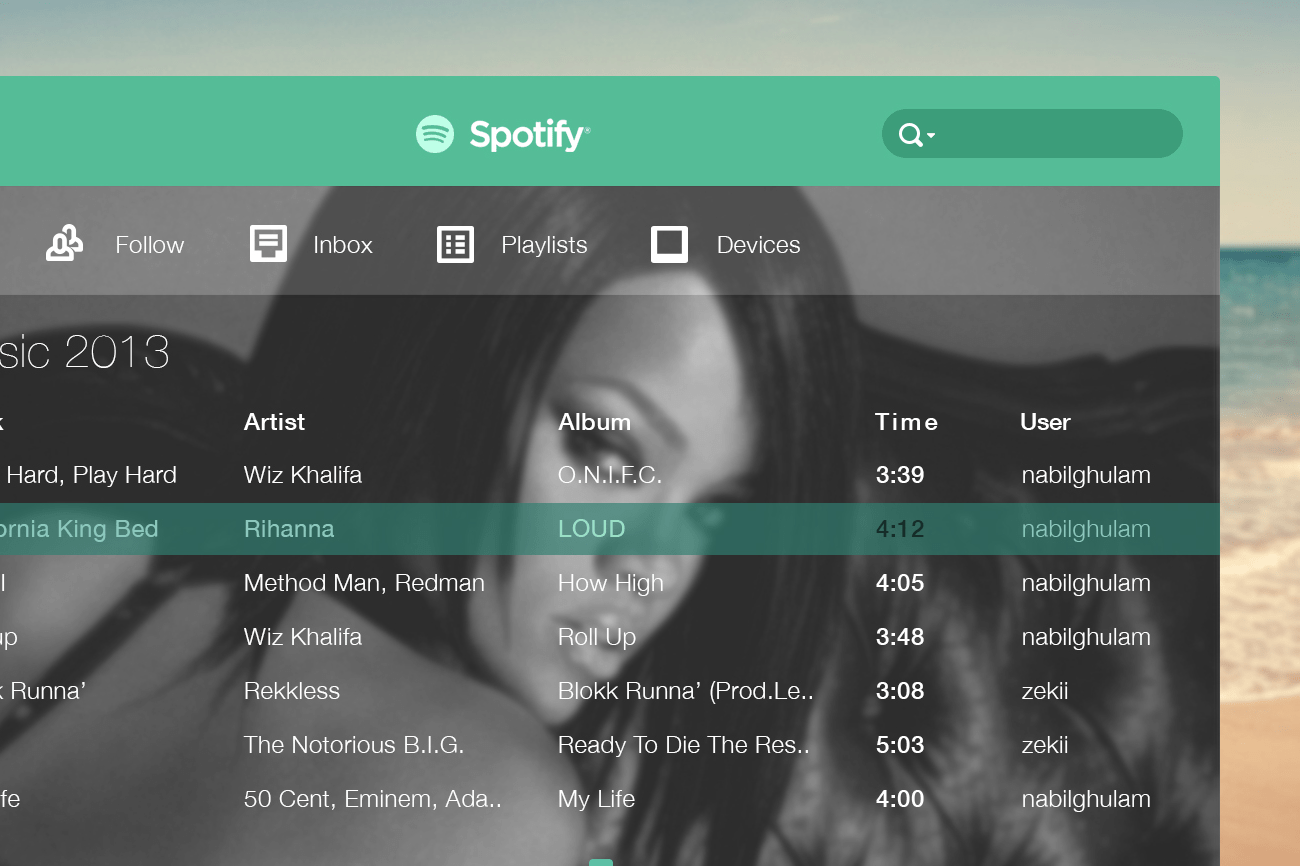The image size is (1300, 866).
Task: Open the Devices menu label
Action: (758, 245)
